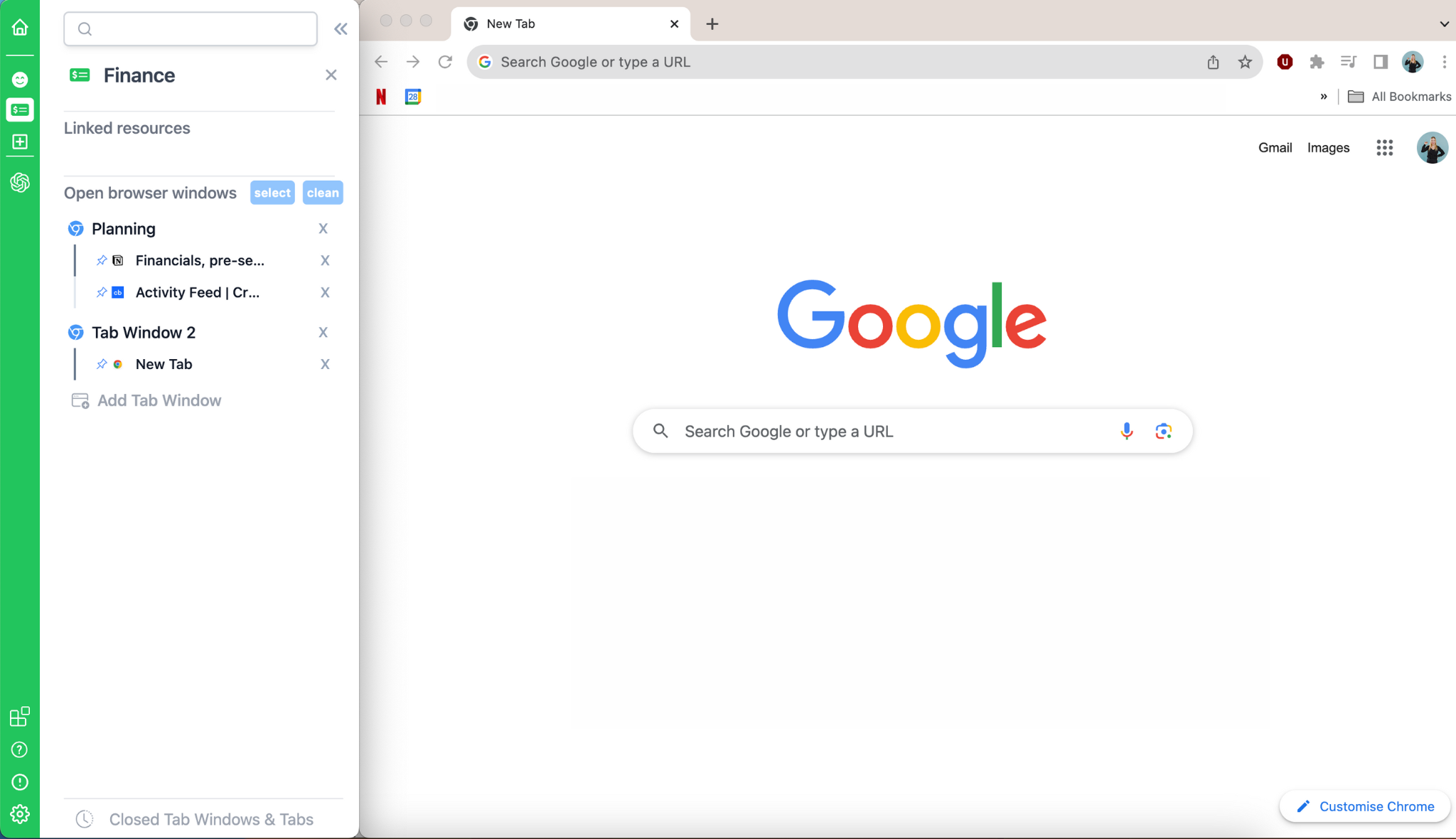The width and height of the screenshot is (1456, 839).
Task: Toggle the sidebar collapse arrow button
Action: point(341,29)
